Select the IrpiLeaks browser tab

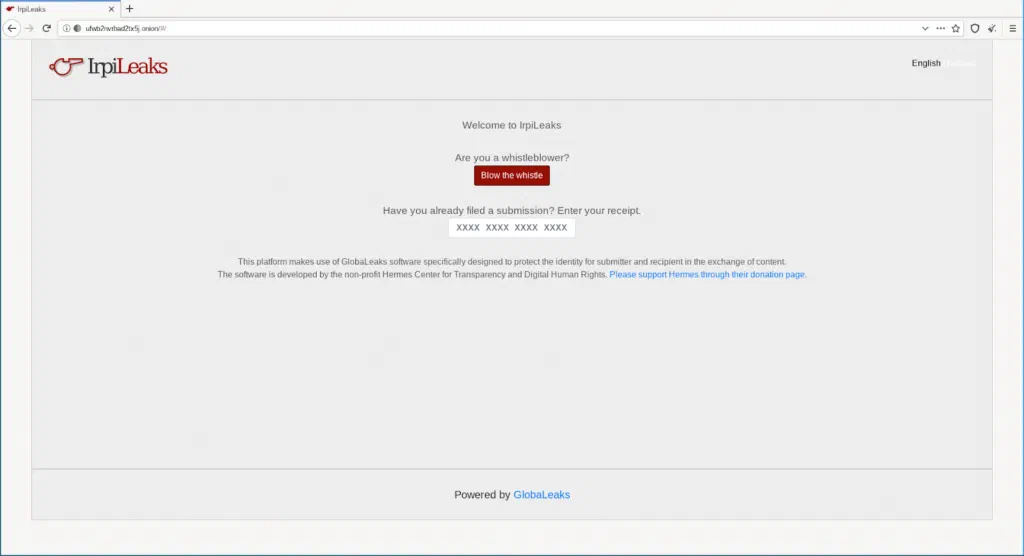tap(60, 9)
